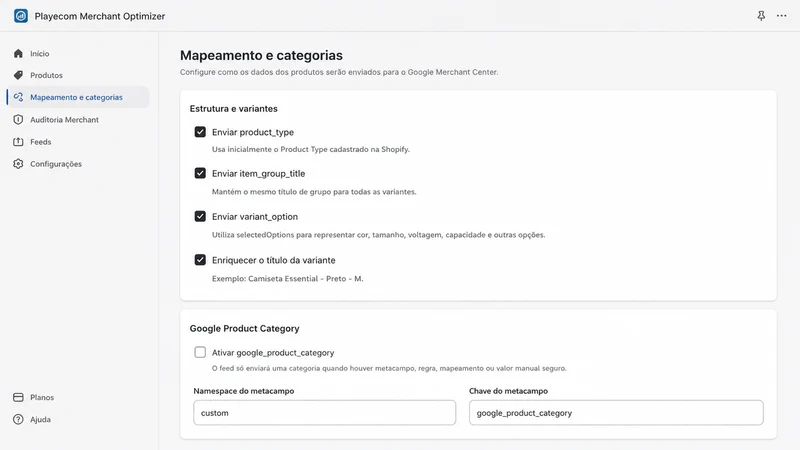
Task: Click the home icon beside Início
Action: click(x=18, y=53)
